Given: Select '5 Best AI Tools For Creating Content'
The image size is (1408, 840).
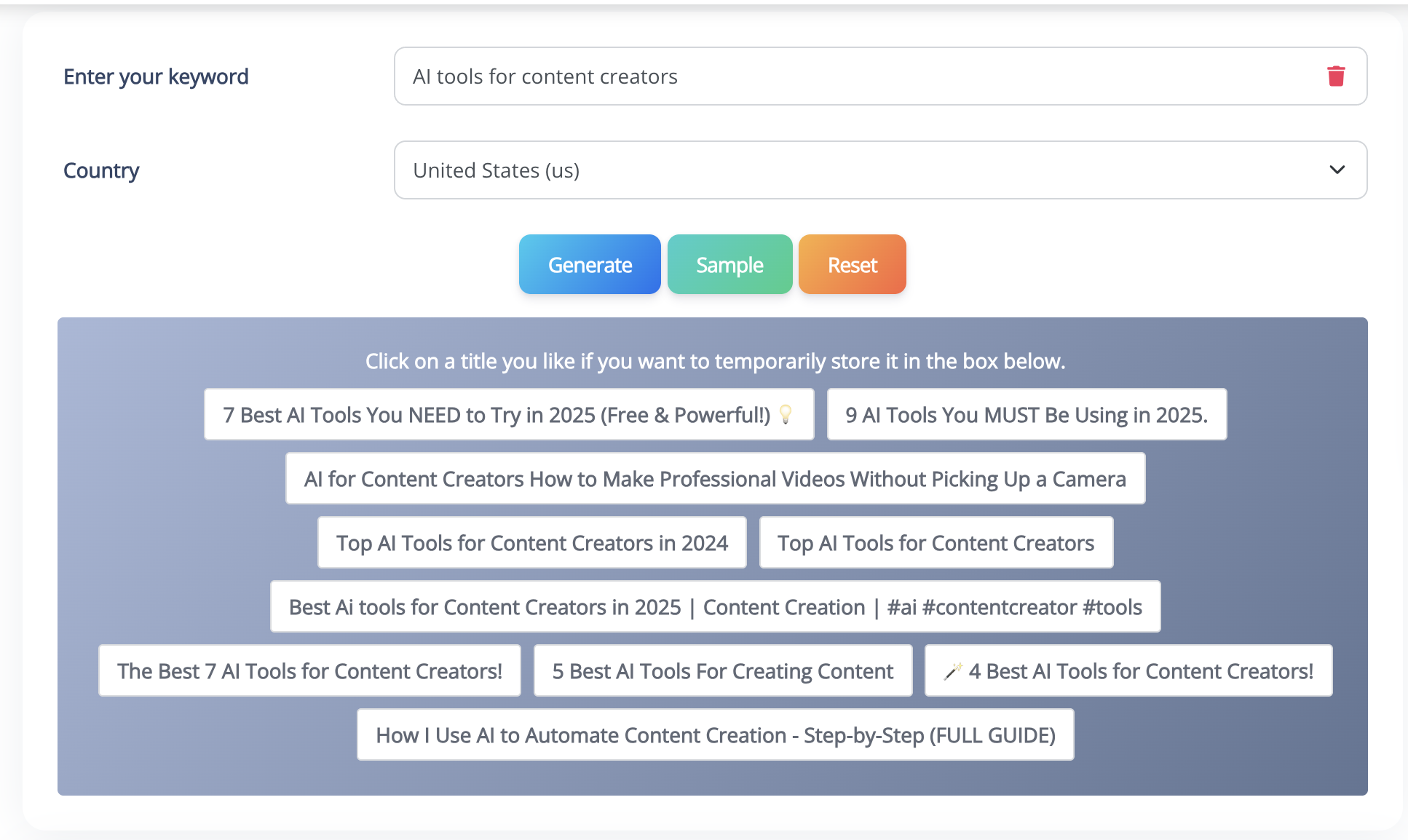Looking at the screenshot, I should pos(722,671).
